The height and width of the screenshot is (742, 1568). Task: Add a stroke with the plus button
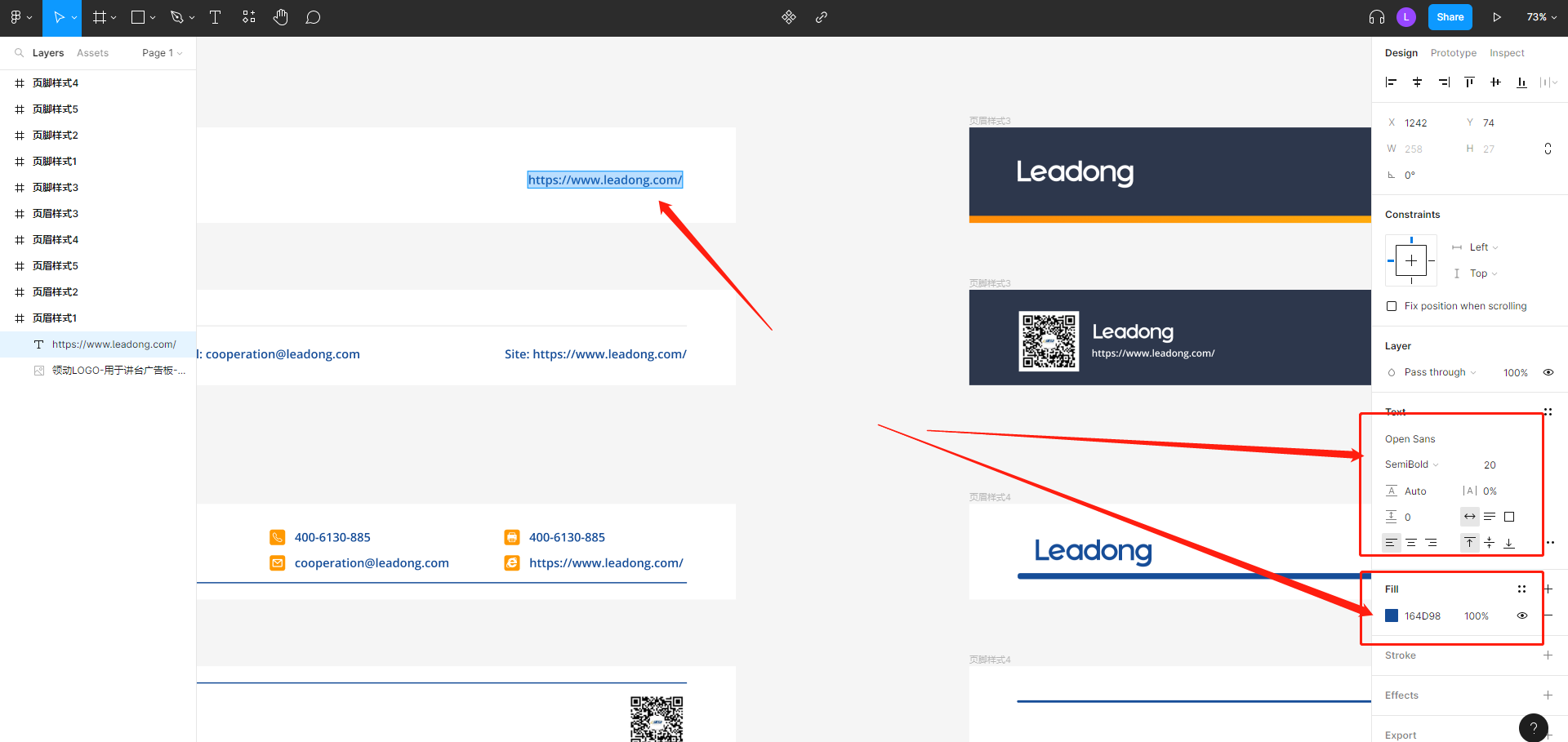click(x=1548, y=655)
